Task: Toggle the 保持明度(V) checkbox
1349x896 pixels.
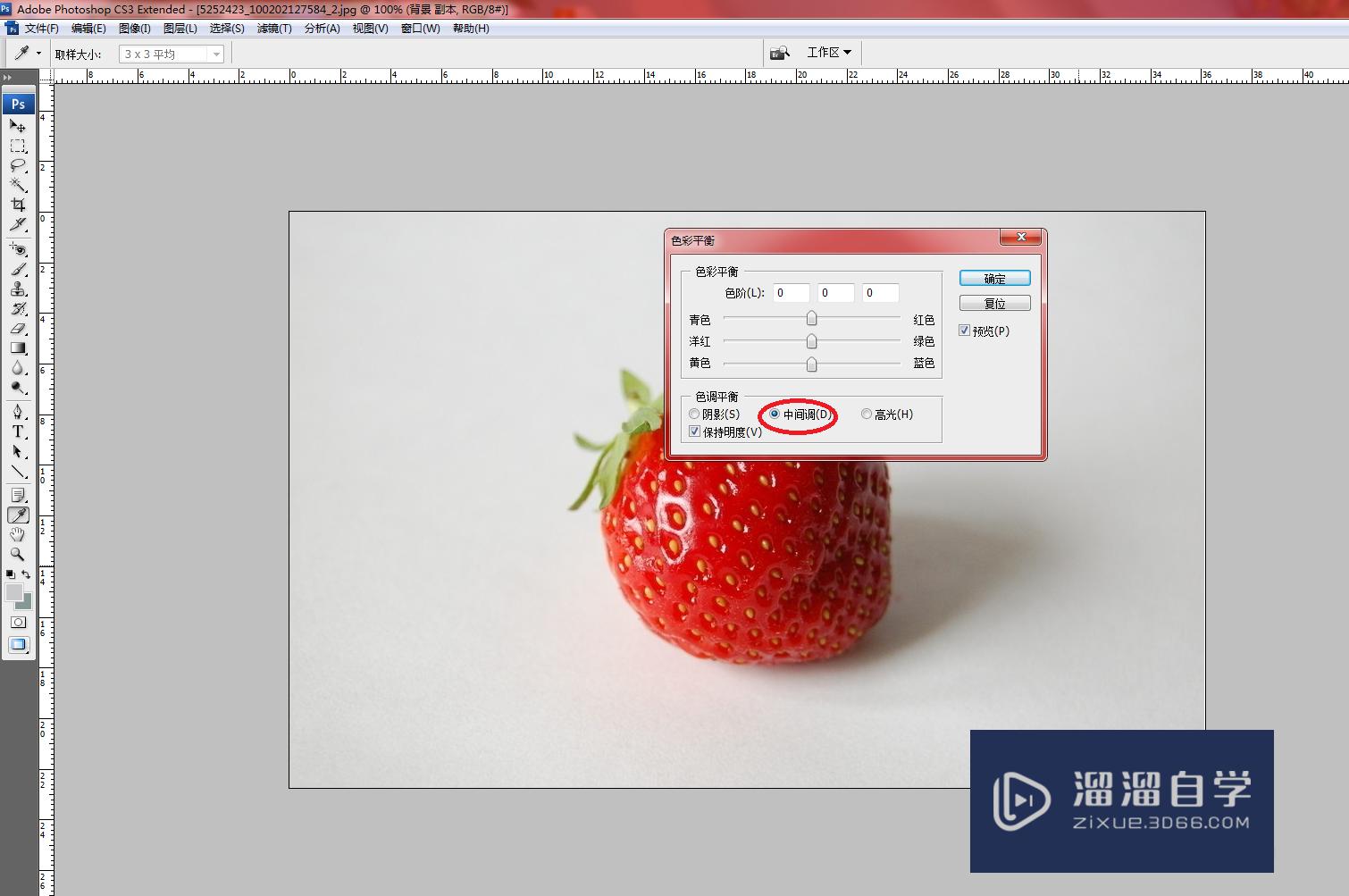Action: [695, 431]
